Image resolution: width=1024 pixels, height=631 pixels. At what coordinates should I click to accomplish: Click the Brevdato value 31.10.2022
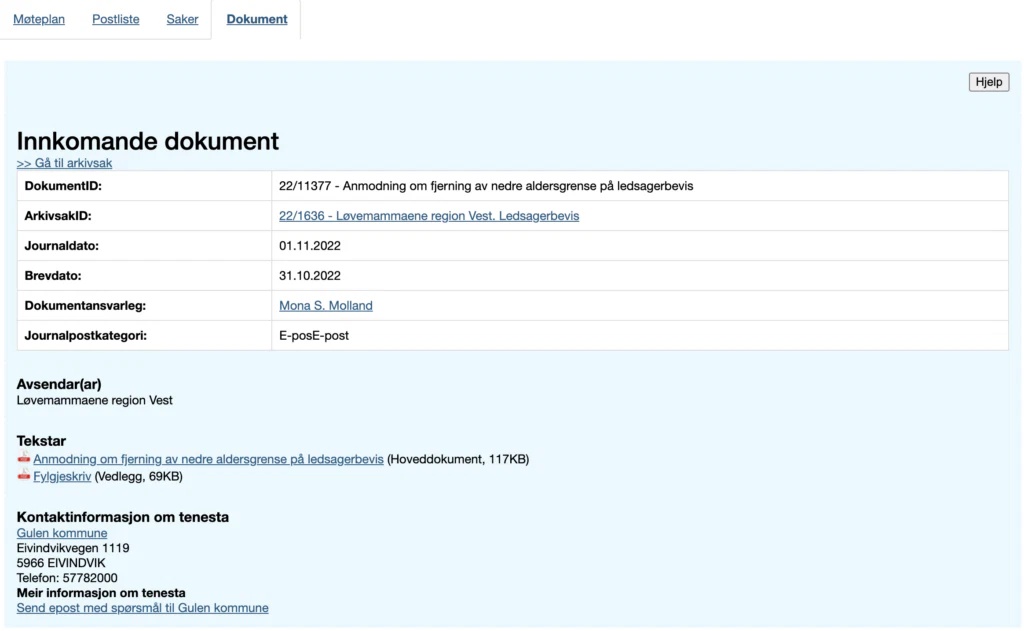point(310,276)
